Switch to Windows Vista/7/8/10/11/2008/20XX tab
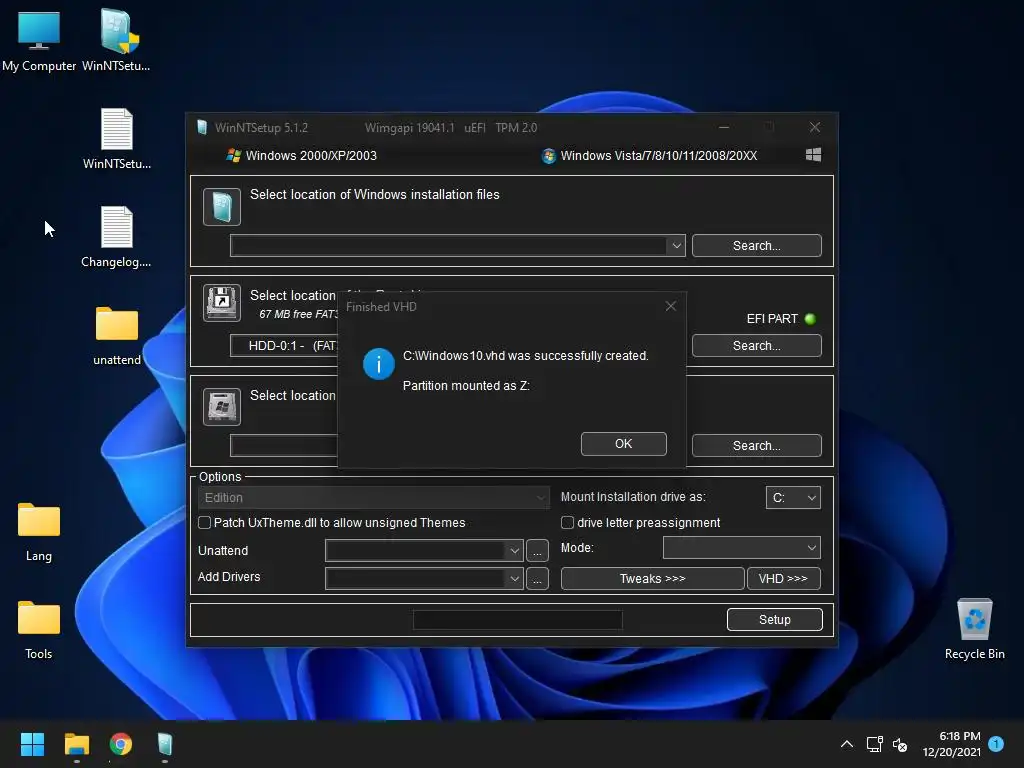This screenshot has width=1024, height=768. [x=650, y=155]
